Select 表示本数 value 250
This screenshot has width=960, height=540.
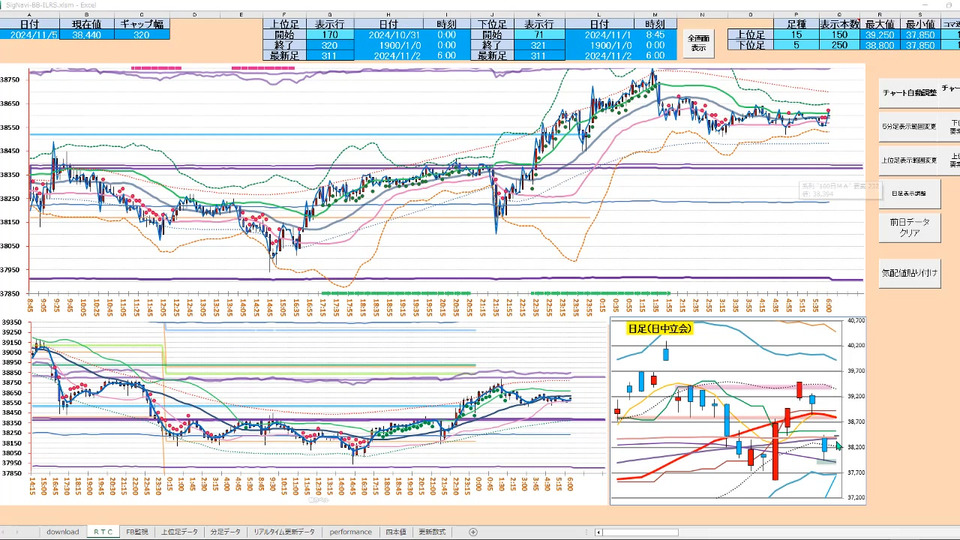coord(839,45)
